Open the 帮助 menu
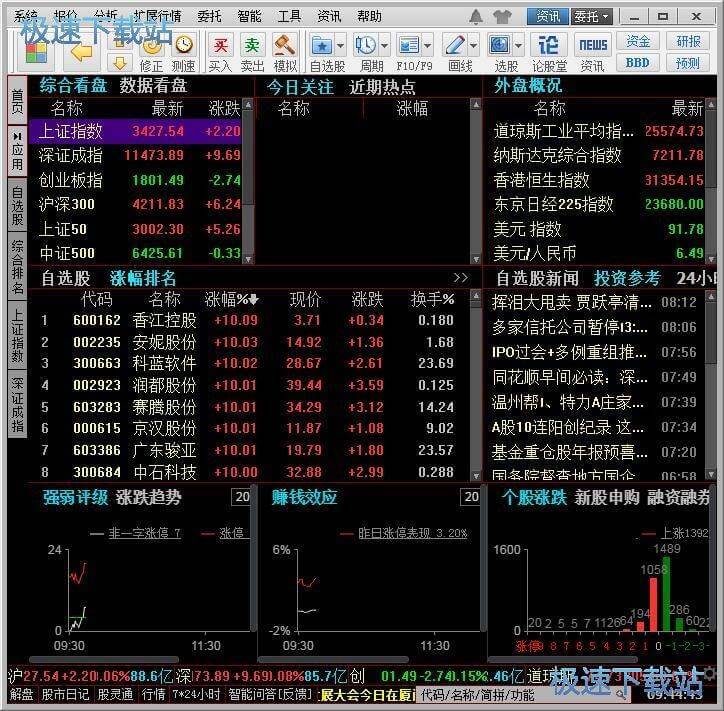The image size is (724, 711). [369, 17]
